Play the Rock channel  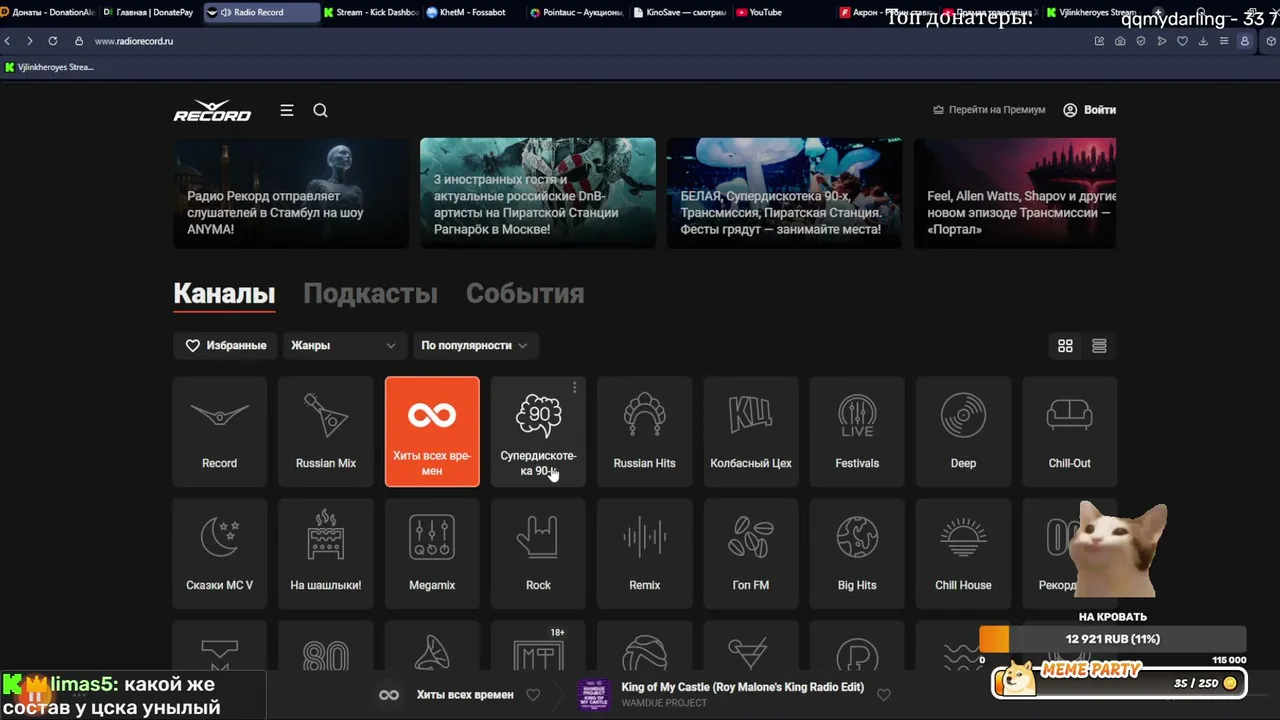pyautogui.click(x=538, y=553)
